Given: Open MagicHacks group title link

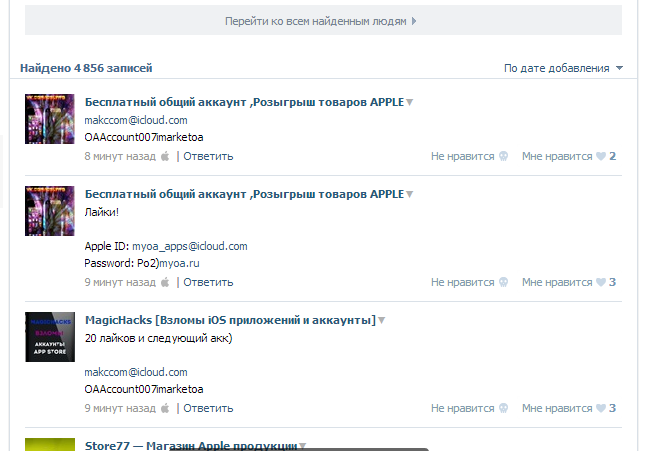Looking at the screenshot, I should click(230, 320).
